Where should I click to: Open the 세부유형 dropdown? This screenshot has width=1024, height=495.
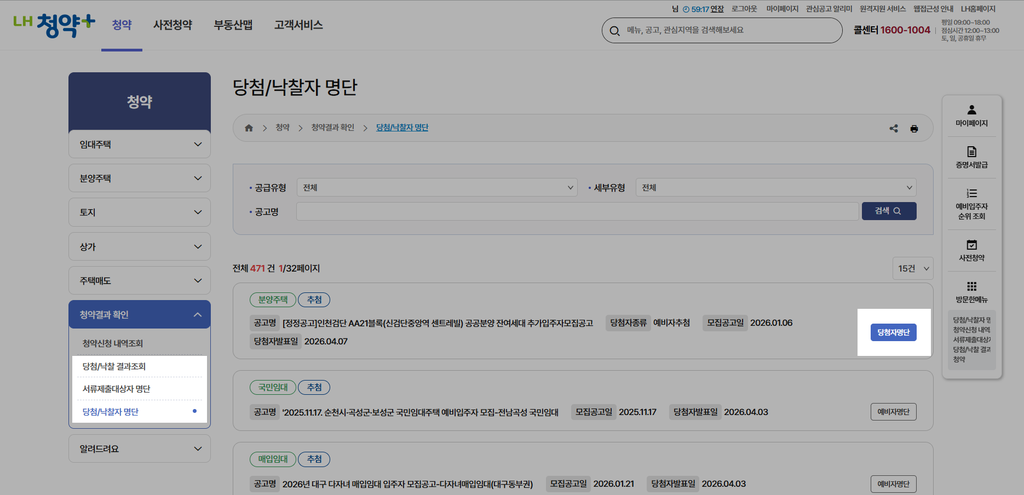pos(776,187)
